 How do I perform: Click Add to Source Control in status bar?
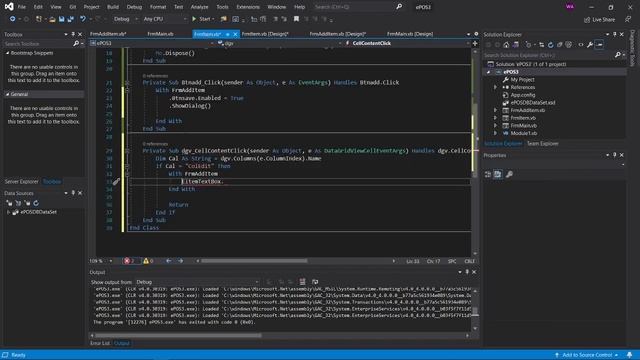(x=587, y=355)
